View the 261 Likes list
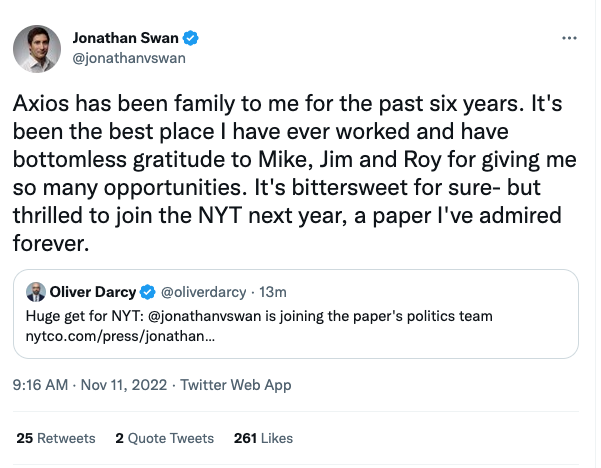The image size is (601, 468). 262,438
